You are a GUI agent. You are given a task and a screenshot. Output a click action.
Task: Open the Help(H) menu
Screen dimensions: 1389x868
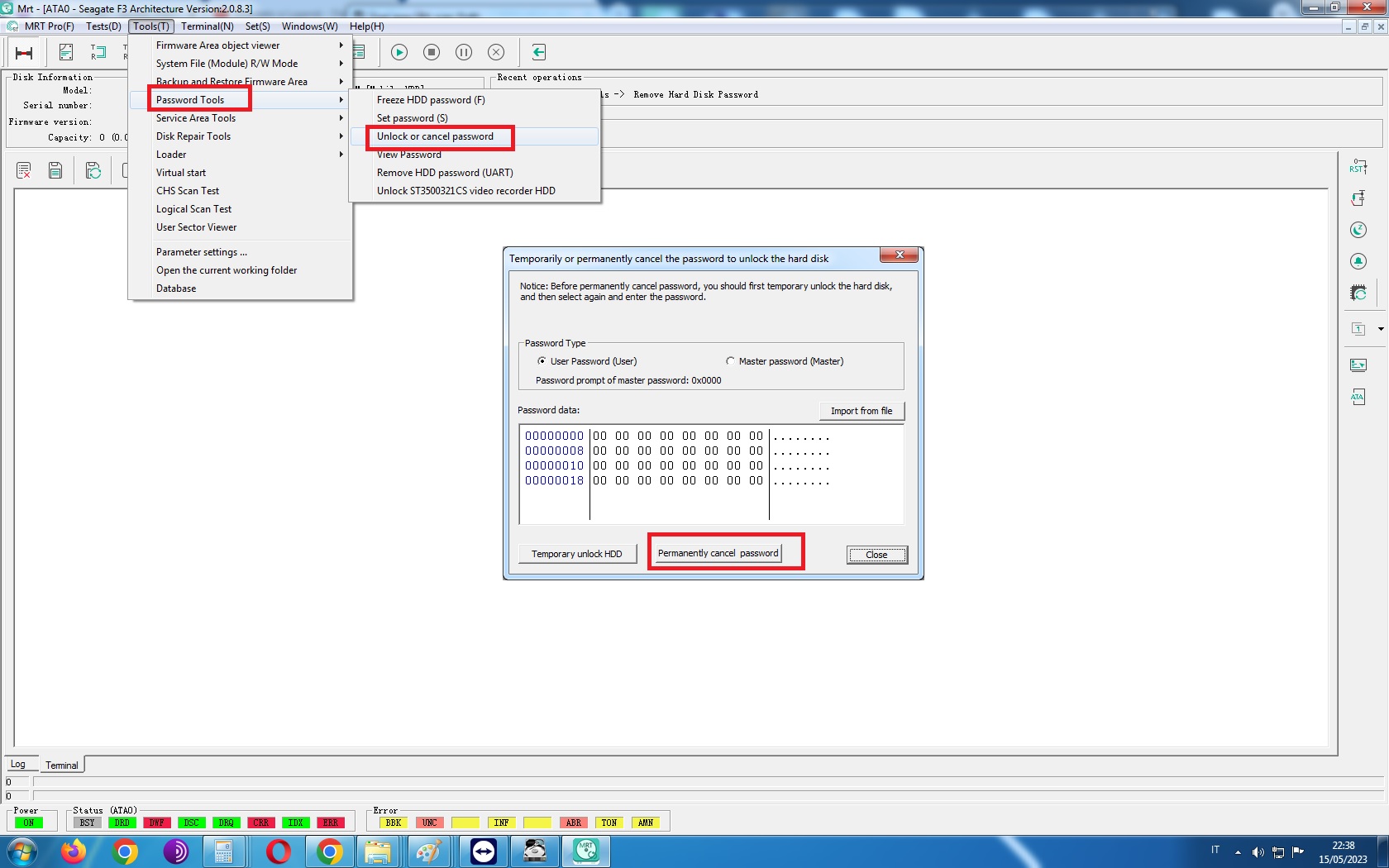367,26
